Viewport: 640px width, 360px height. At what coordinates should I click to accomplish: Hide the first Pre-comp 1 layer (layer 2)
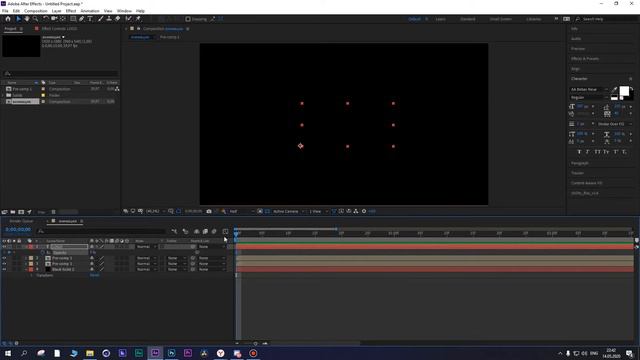click(x=4, y=258)
